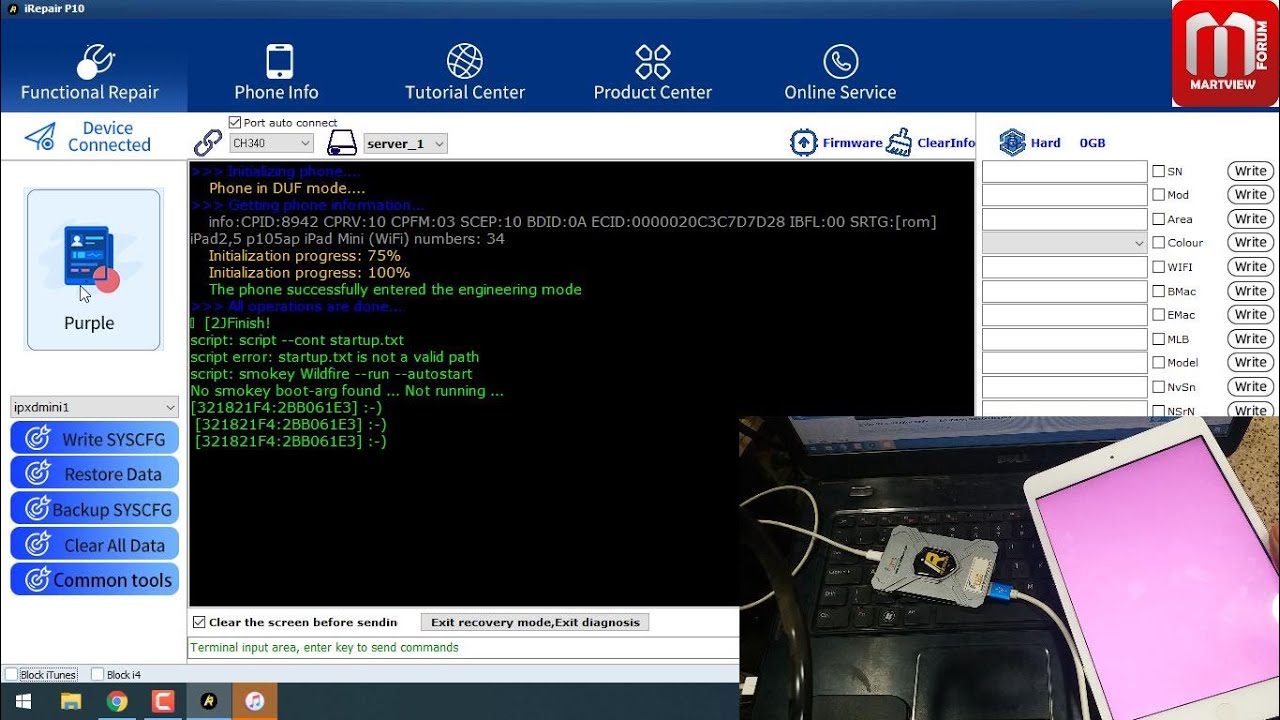The height and width of the screenshot is (720, 1280).
Task: Tick the Model checkbox
Action: tap(1158, 363)
